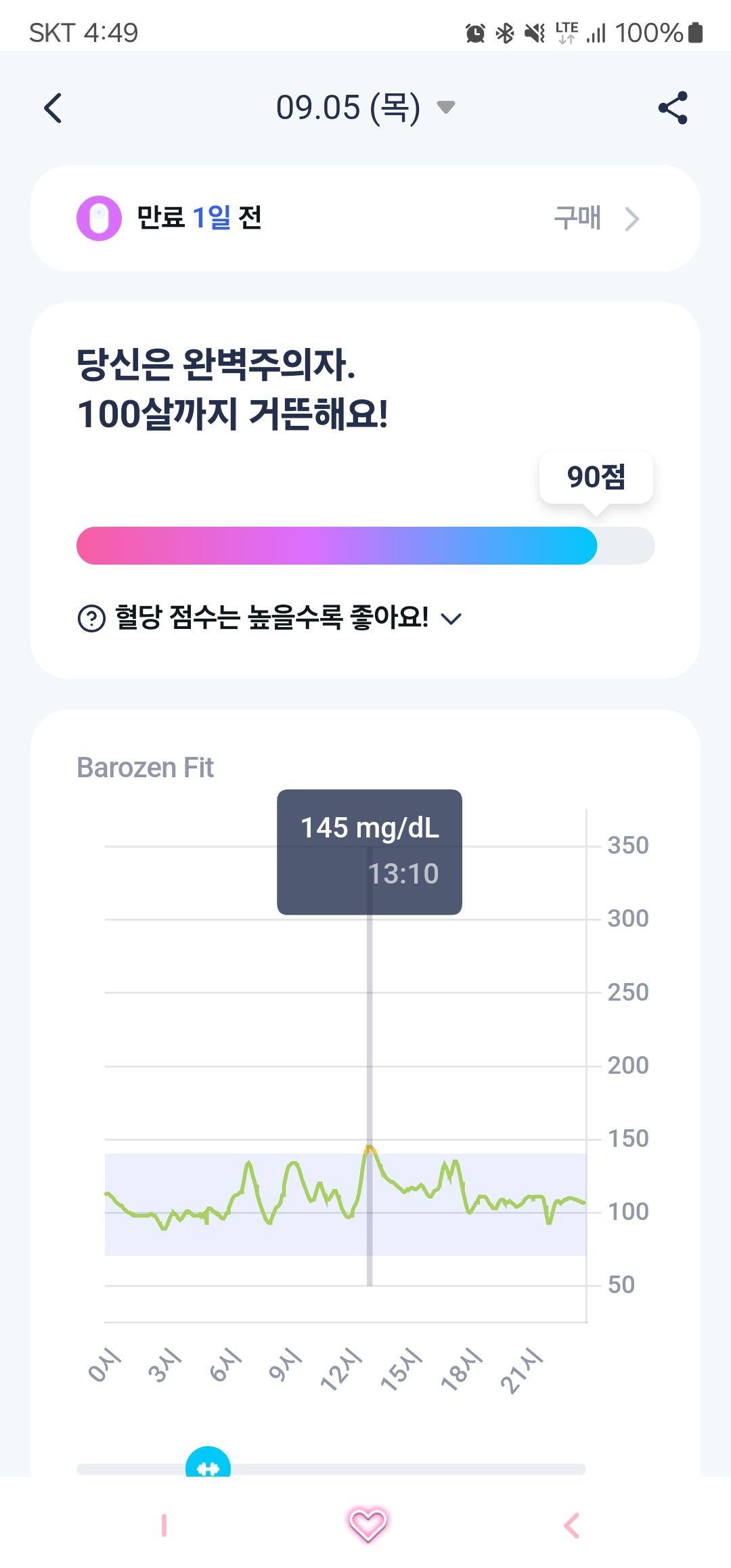Image resolution: width=731 pixels, height=1568 pixels.
Task: Open the 구매 purchase link
Action: tap(577, 218)
